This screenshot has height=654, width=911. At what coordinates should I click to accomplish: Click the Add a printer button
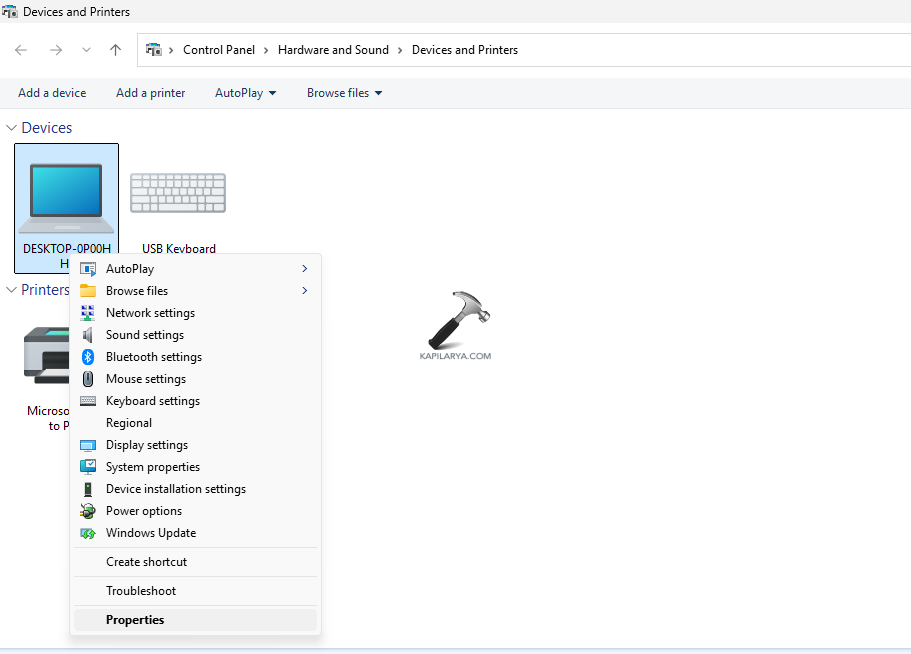click(150, 92)
